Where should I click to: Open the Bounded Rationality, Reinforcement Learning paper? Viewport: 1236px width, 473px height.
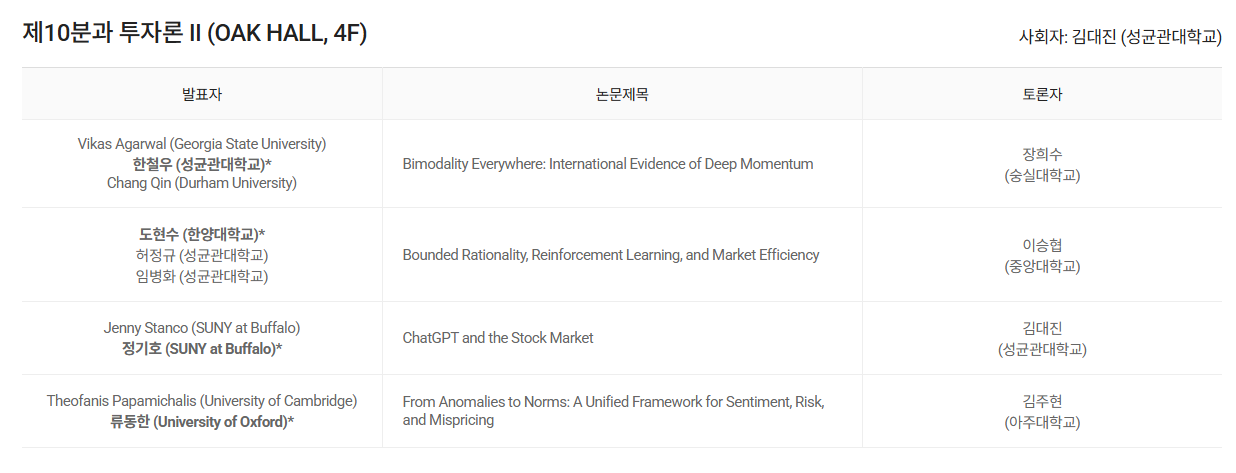[611, 255]
